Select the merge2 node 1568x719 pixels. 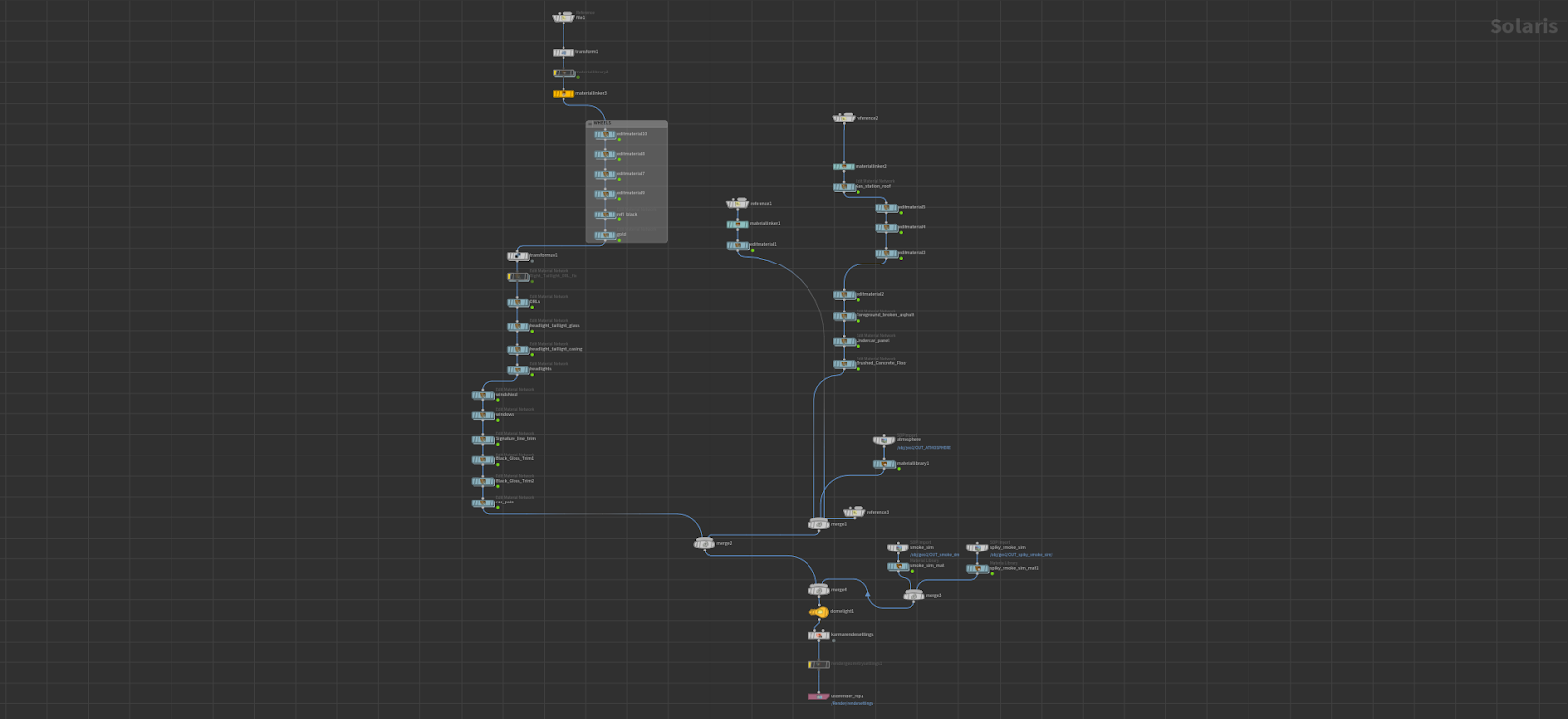pyautogui.click(x=704, y=544)
